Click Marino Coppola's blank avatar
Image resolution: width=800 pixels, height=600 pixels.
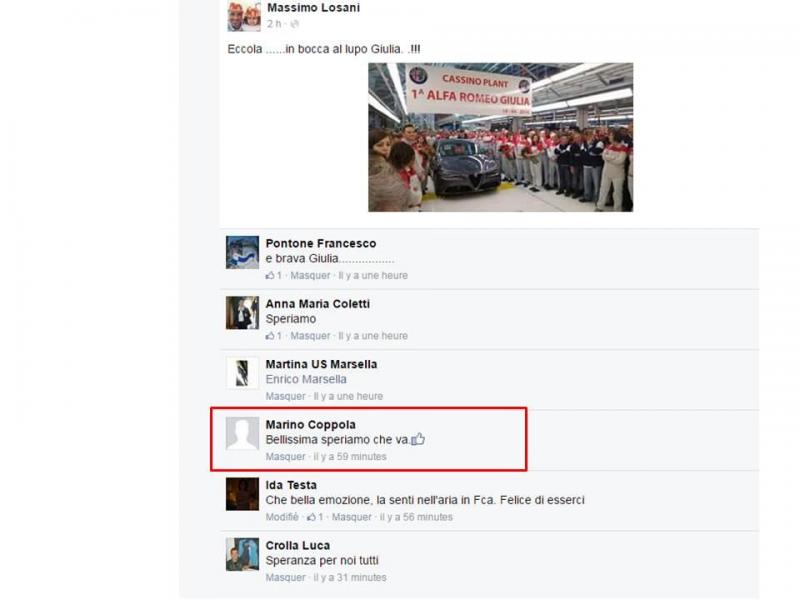click(x=242, y=434)
